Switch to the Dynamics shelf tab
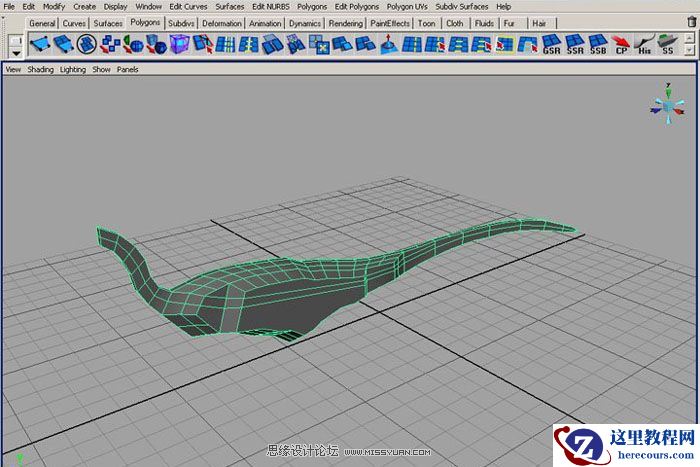The image size is (700, 467). point(304,23)
